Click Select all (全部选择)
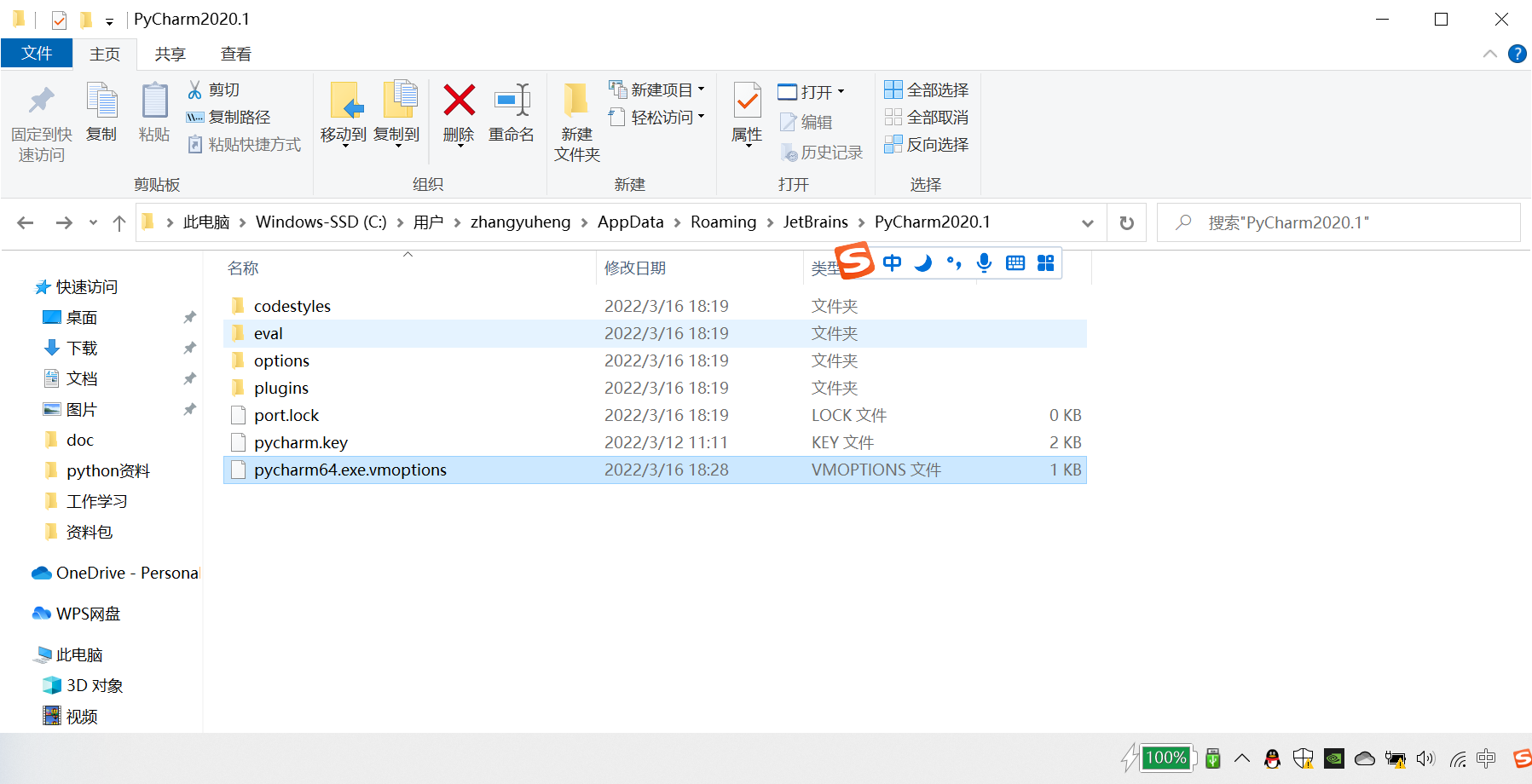Image resolution: width=1532 pixels, height=784 pixels. 927,89
